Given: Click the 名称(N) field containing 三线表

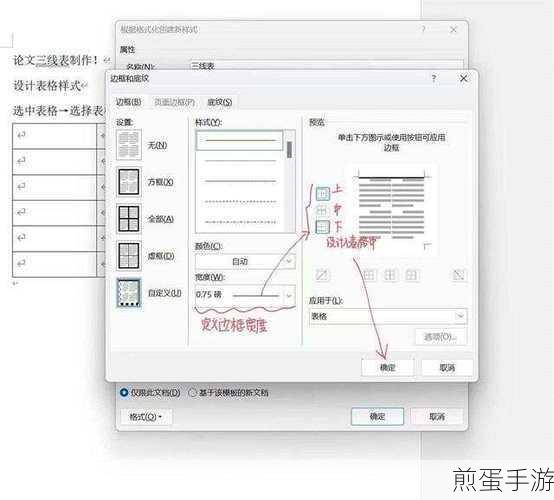Looking at the screenshot, I should pos(326,65).
